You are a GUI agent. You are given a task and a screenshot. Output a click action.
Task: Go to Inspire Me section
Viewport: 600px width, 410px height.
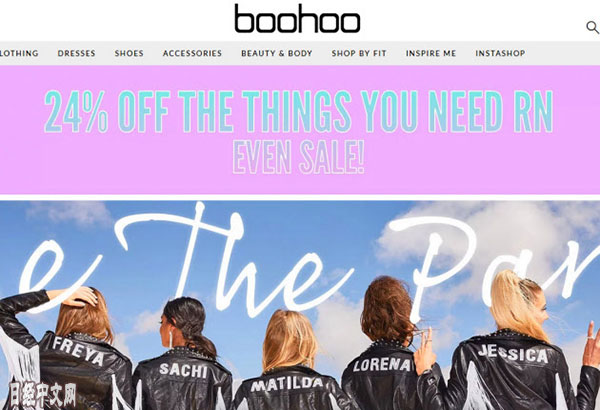pyautogui.click(x=431, y=53)
